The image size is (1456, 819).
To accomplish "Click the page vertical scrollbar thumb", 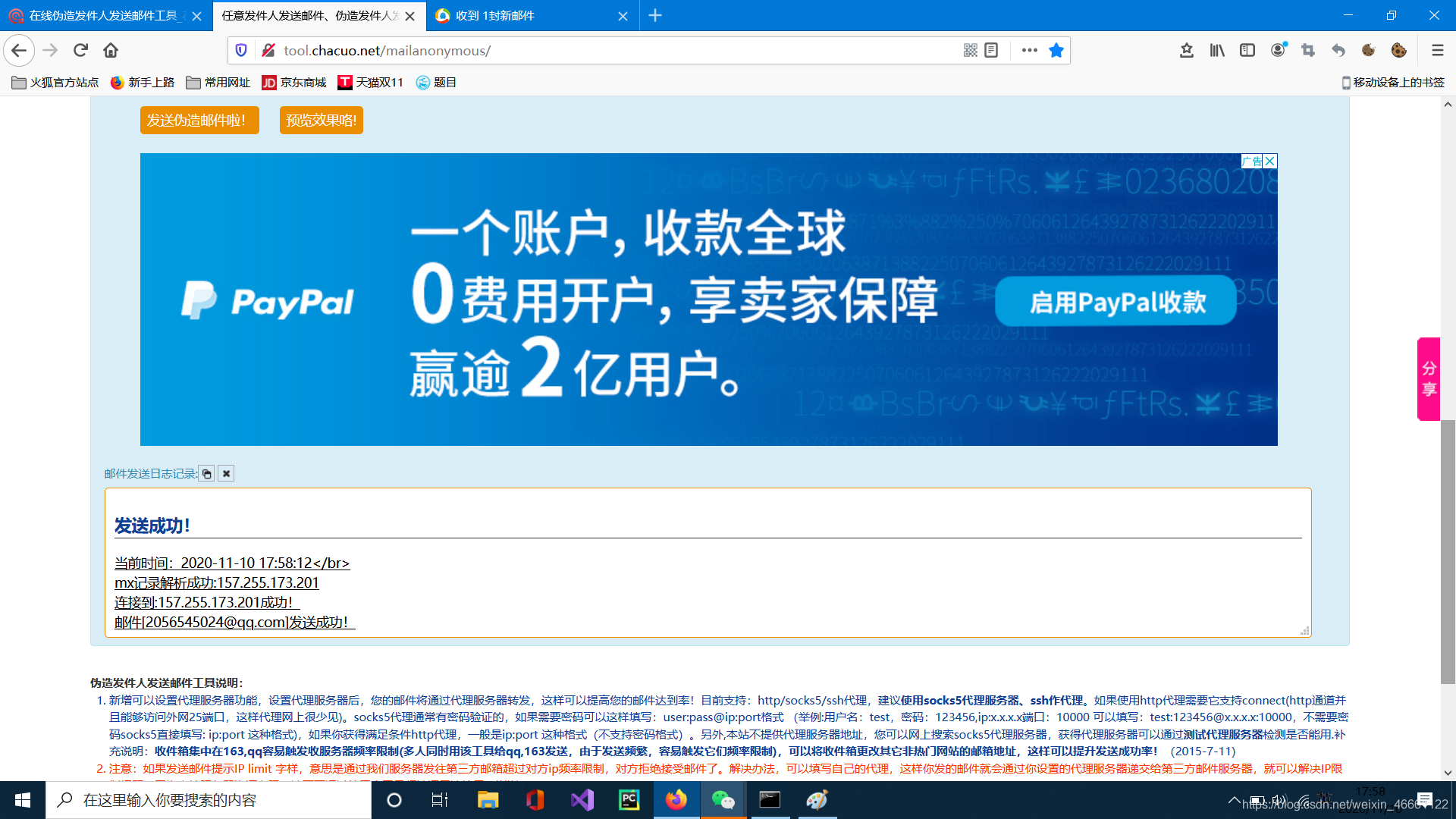I will (1448, 551).
